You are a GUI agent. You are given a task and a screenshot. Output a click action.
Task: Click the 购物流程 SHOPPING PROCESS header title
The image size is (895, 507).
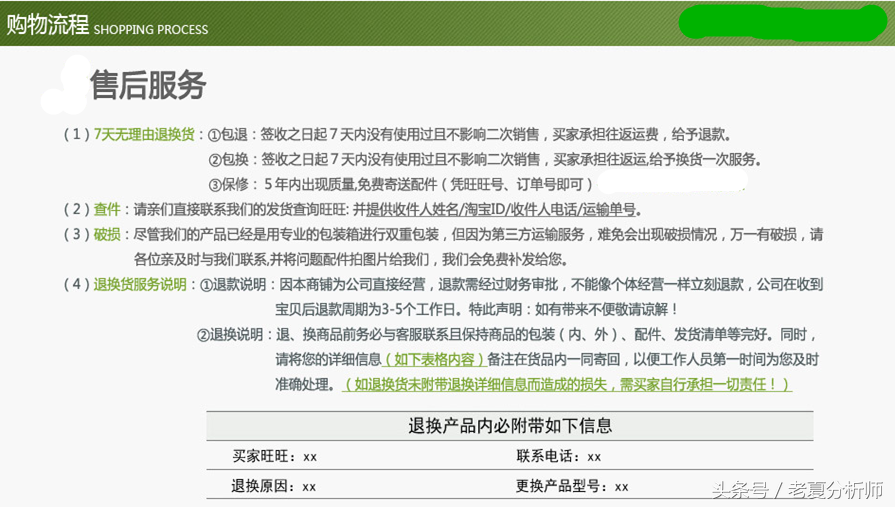107,25
